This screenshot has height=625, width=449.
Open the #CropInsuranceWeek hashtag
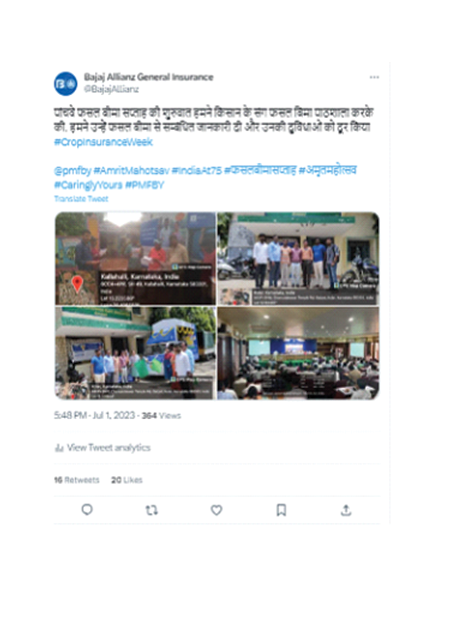point(103,142)
